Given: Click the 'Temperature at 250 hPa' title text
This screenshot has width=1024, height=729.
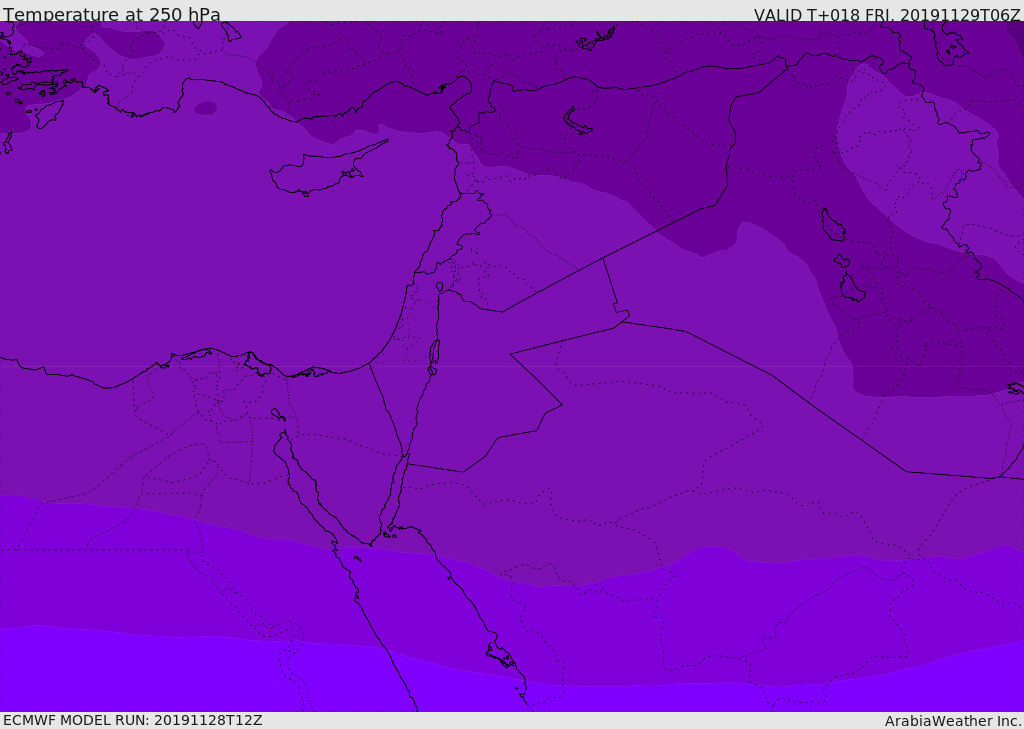Looking at the screenshot, I should pyautogui.click(x=112, y=14).
